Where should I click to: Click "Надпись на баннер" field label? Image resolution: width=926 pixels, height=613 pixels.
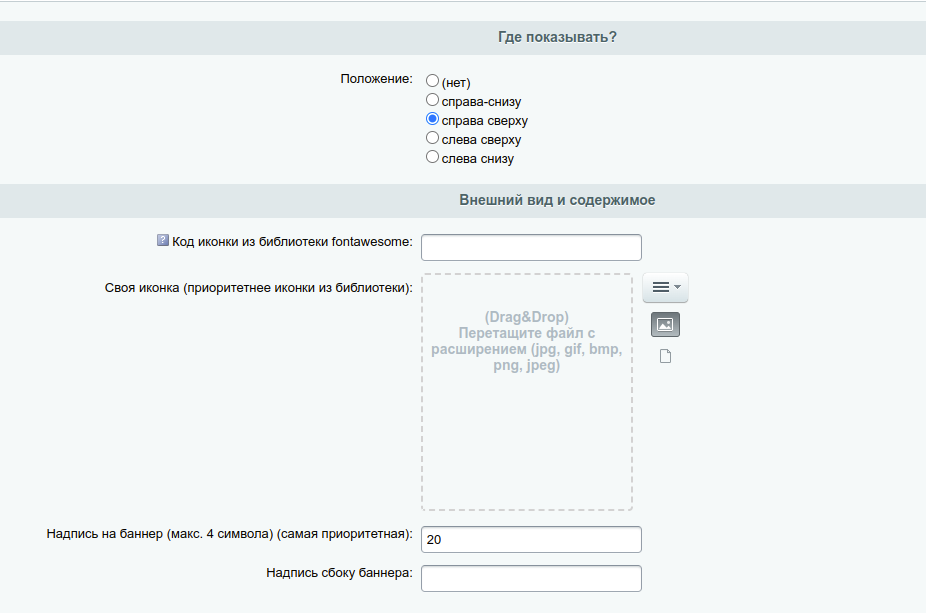(x=230, y=534)
